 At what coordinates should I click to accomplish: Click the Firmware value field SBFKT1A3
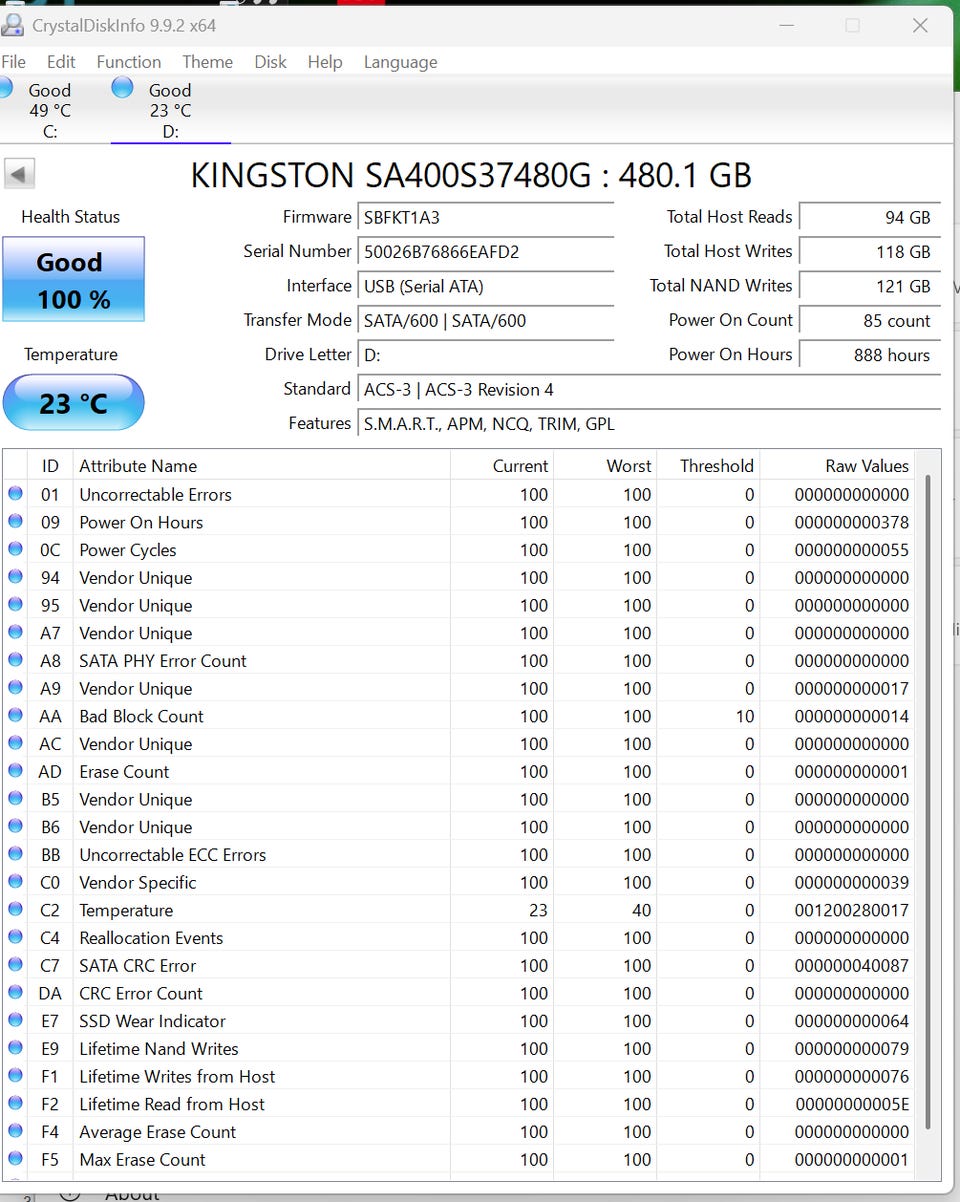[485, 217]
